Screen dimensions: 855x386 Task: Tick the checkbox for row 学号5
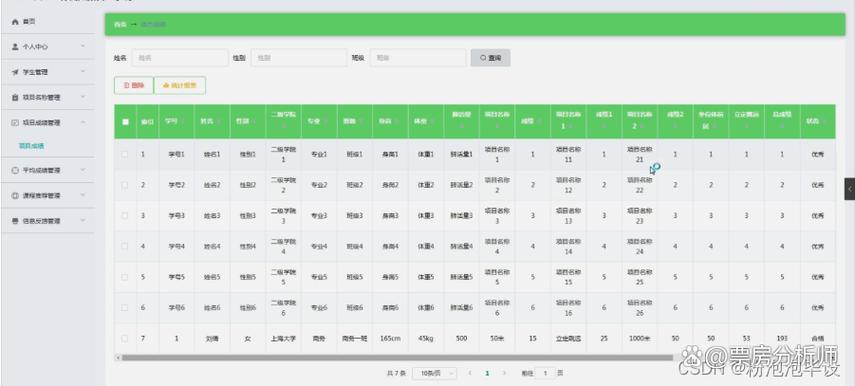(125, 277)
